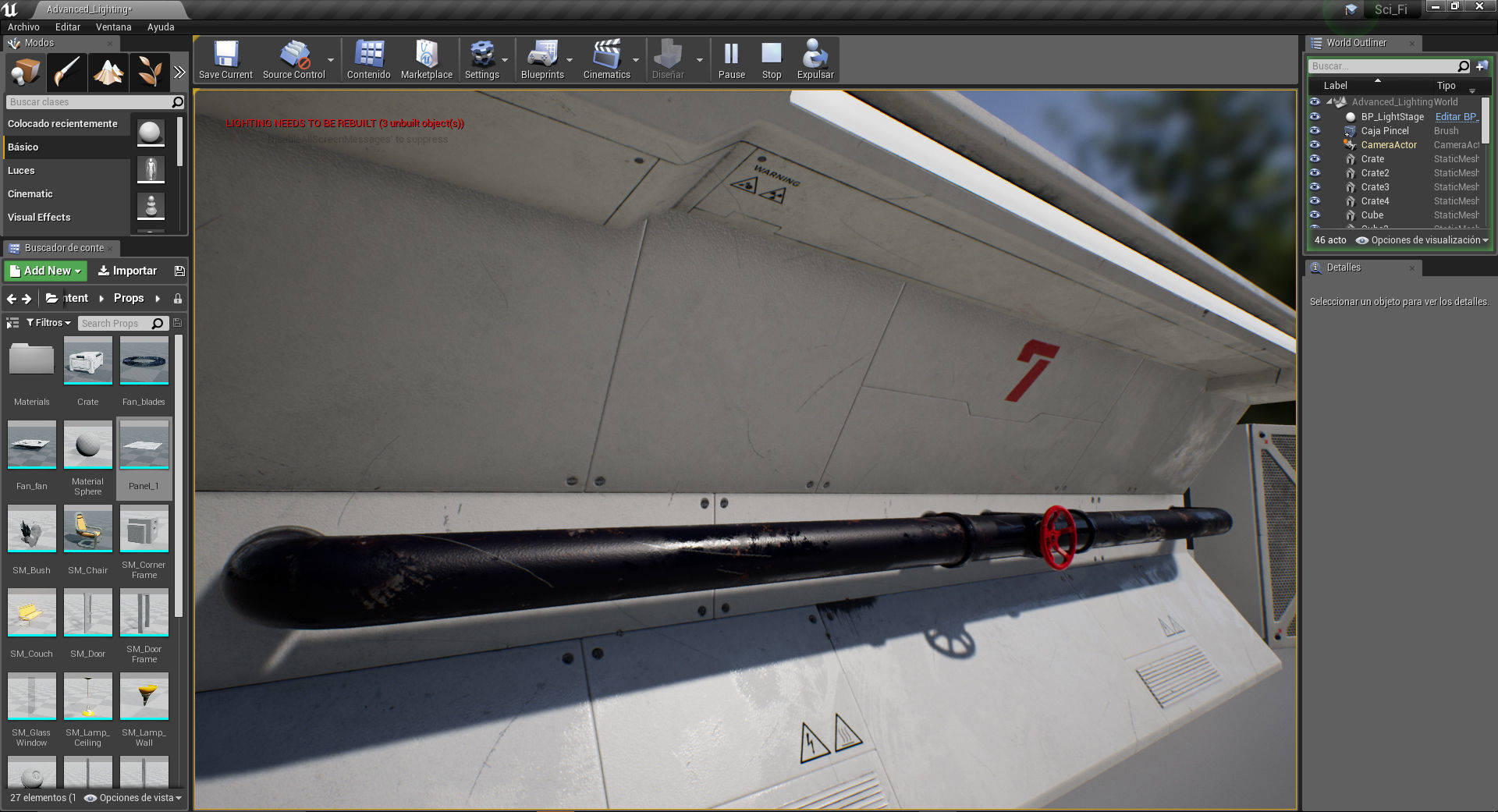Hide the Crate3 actor
The width and height of the screenshot is (1498, 812).
[x=1315, y=186]
